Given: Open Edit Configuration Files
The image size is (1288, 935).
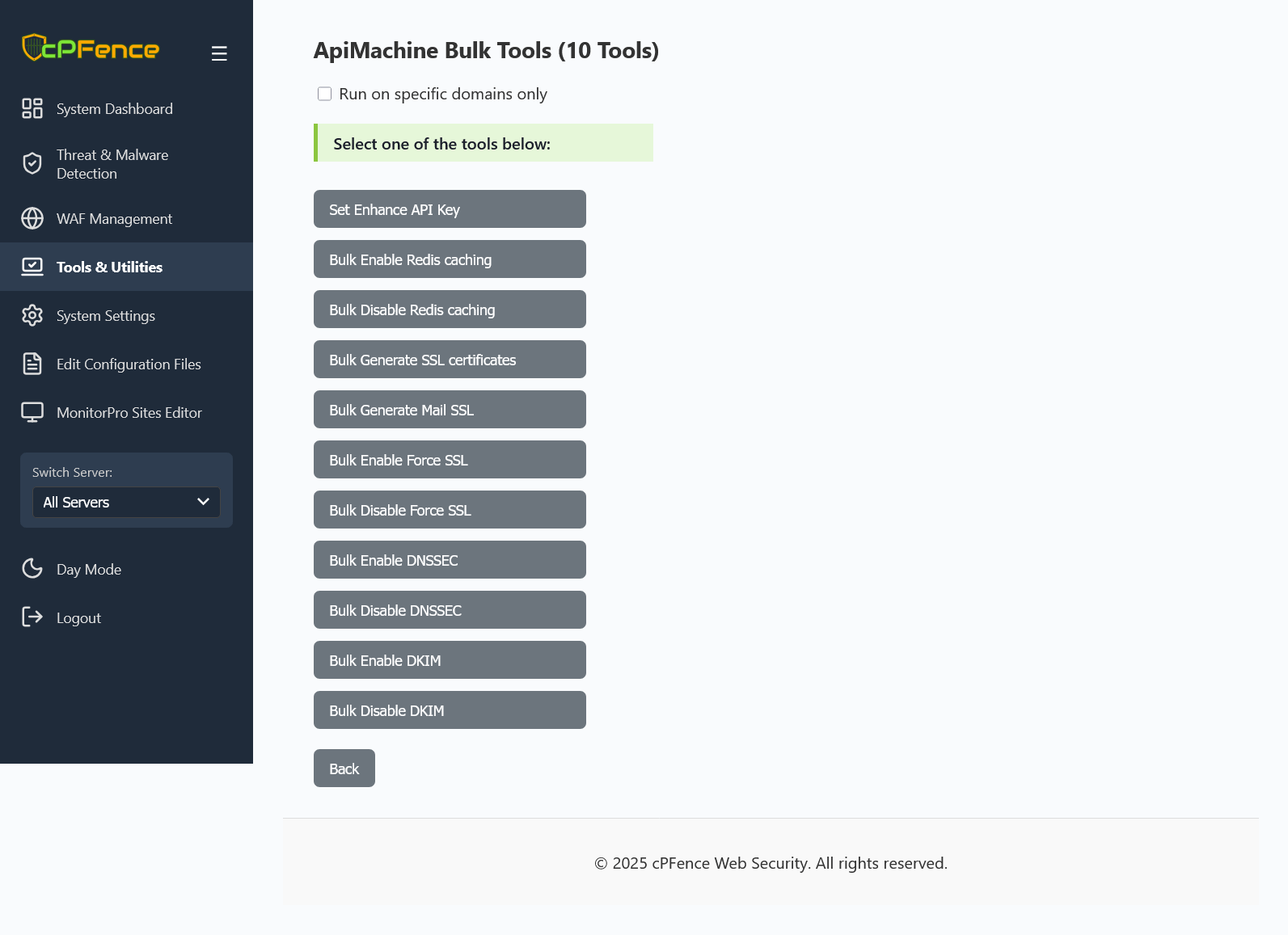Looking at the screenshot, I should [126, 364].
